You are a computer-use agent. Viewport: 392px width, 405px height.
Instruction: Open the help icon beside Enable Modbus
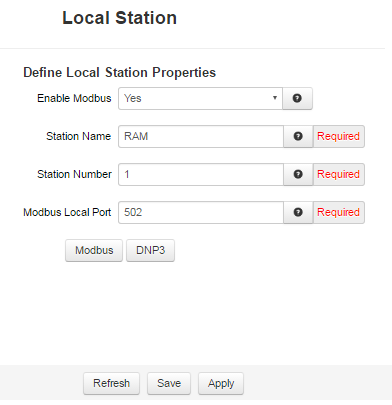click(297, 98)
